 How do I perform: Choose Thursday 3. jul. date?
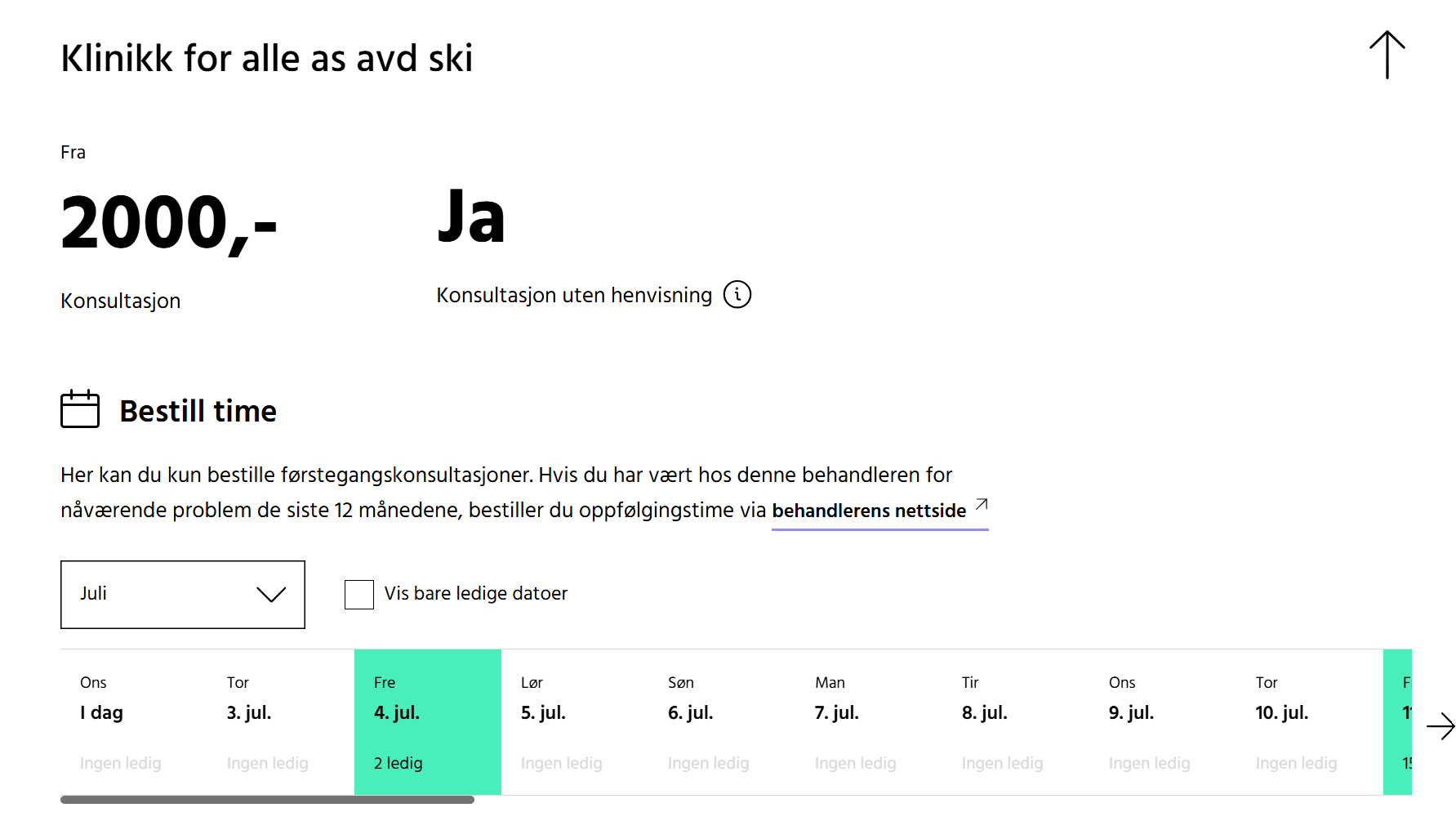pyautogui.click(x=280, y=722)
